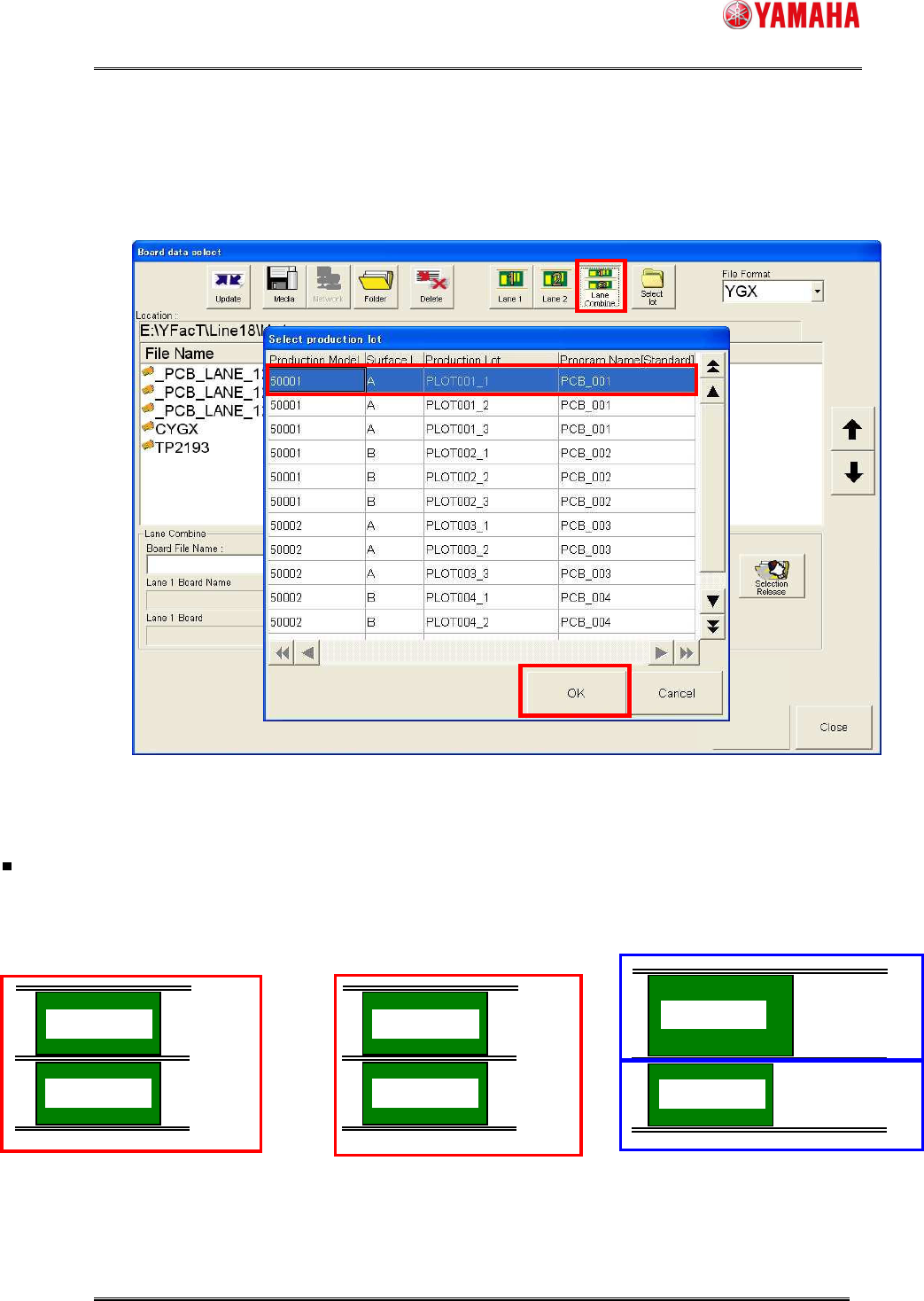The height and width of the screenshot is (1301, 924).
Task: Click the Update toolbar icon
Action: [229, 286]
